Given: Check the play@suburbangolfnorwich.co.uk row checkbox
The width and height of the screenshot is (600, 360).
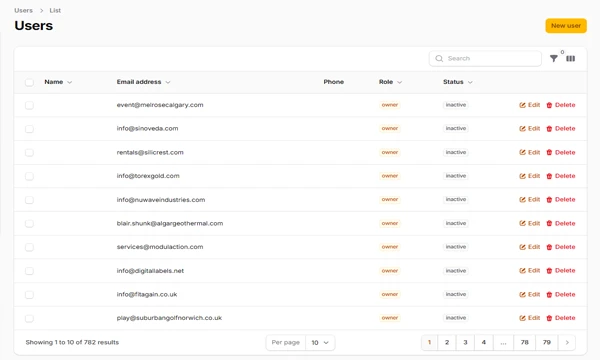Looking at the screenshot, I should click(29, 318).
